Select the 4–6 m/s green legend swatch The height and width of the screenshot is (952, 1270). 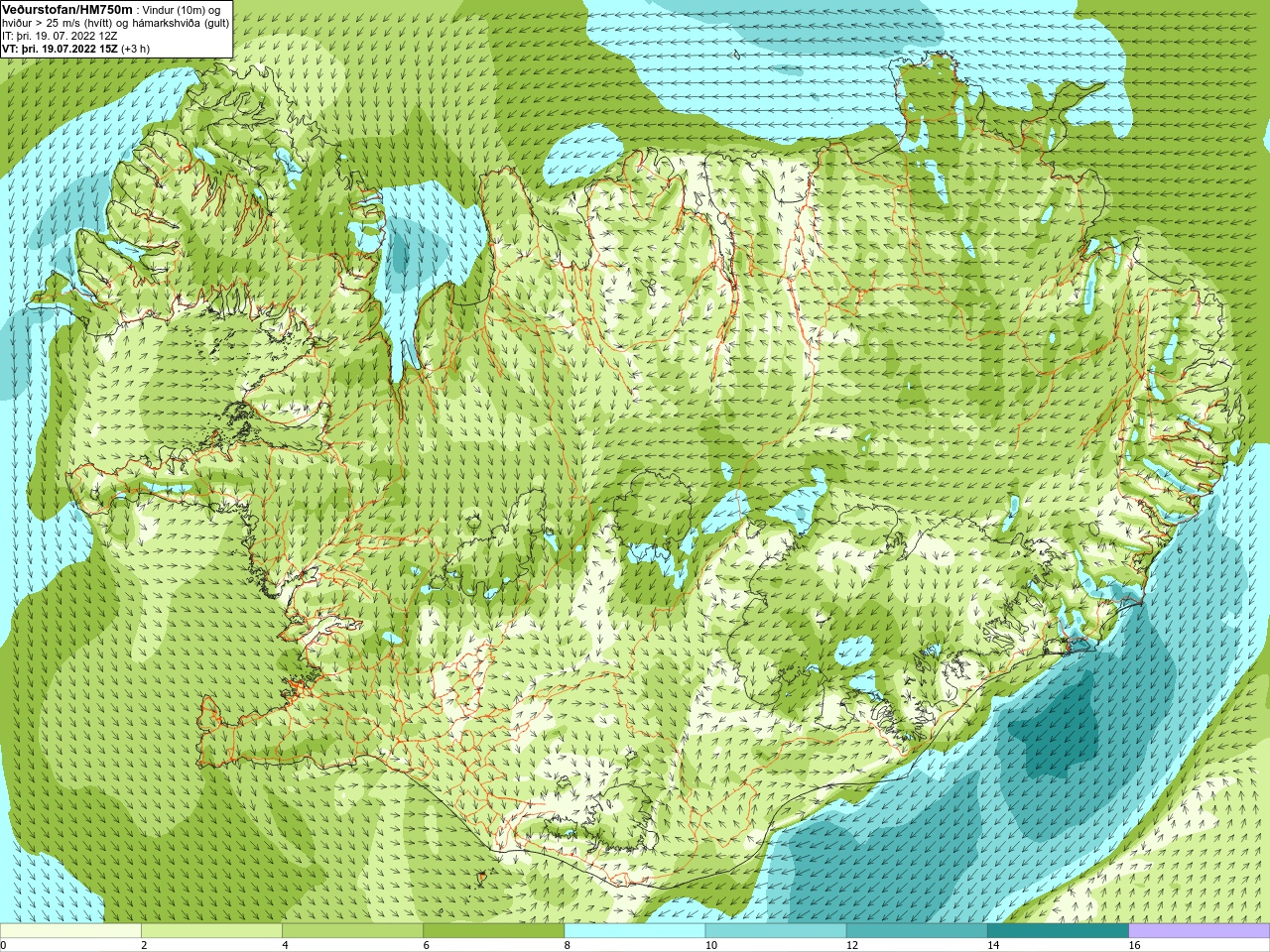pos(352,931)
